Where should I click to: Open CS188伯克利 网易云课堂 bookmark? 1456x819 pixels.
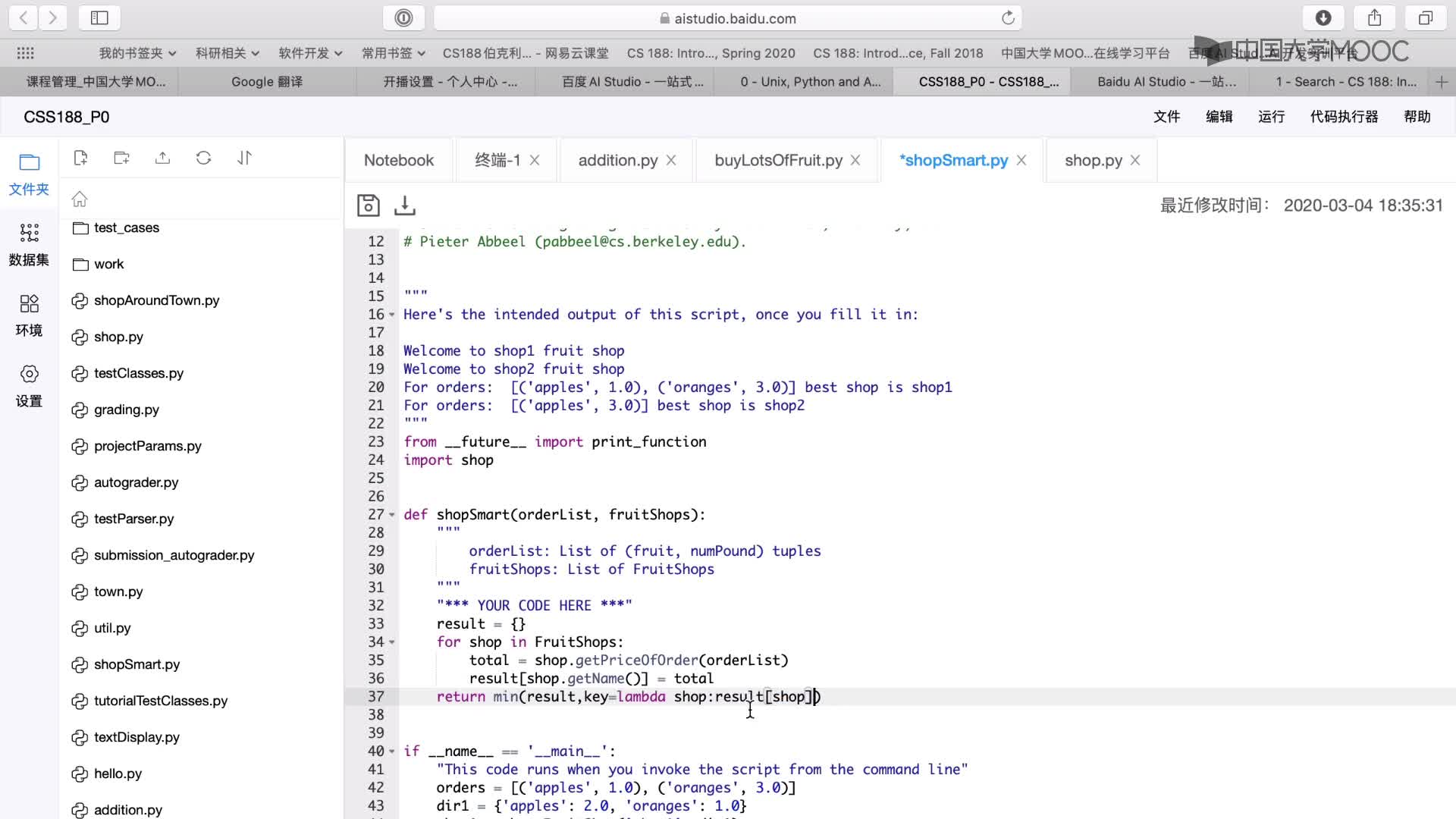click(526, 53)
